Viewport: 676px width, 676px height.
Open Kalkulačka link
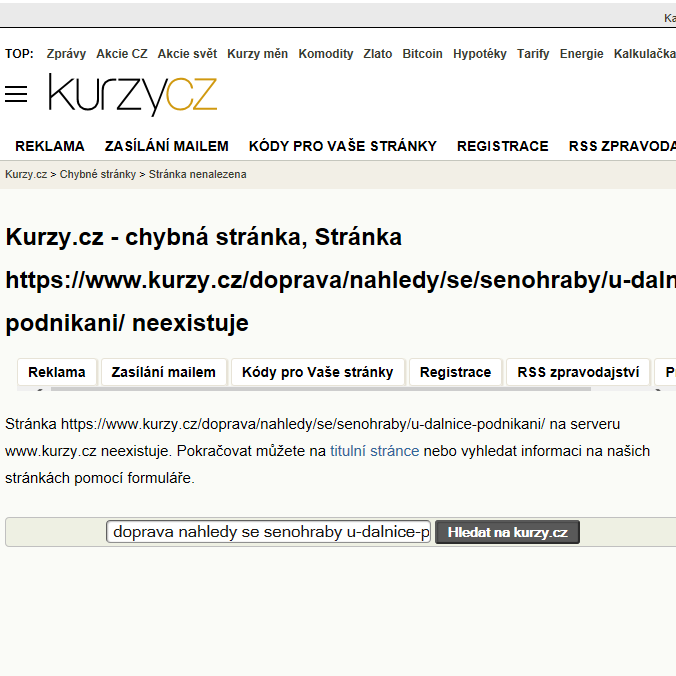point(645,54)
